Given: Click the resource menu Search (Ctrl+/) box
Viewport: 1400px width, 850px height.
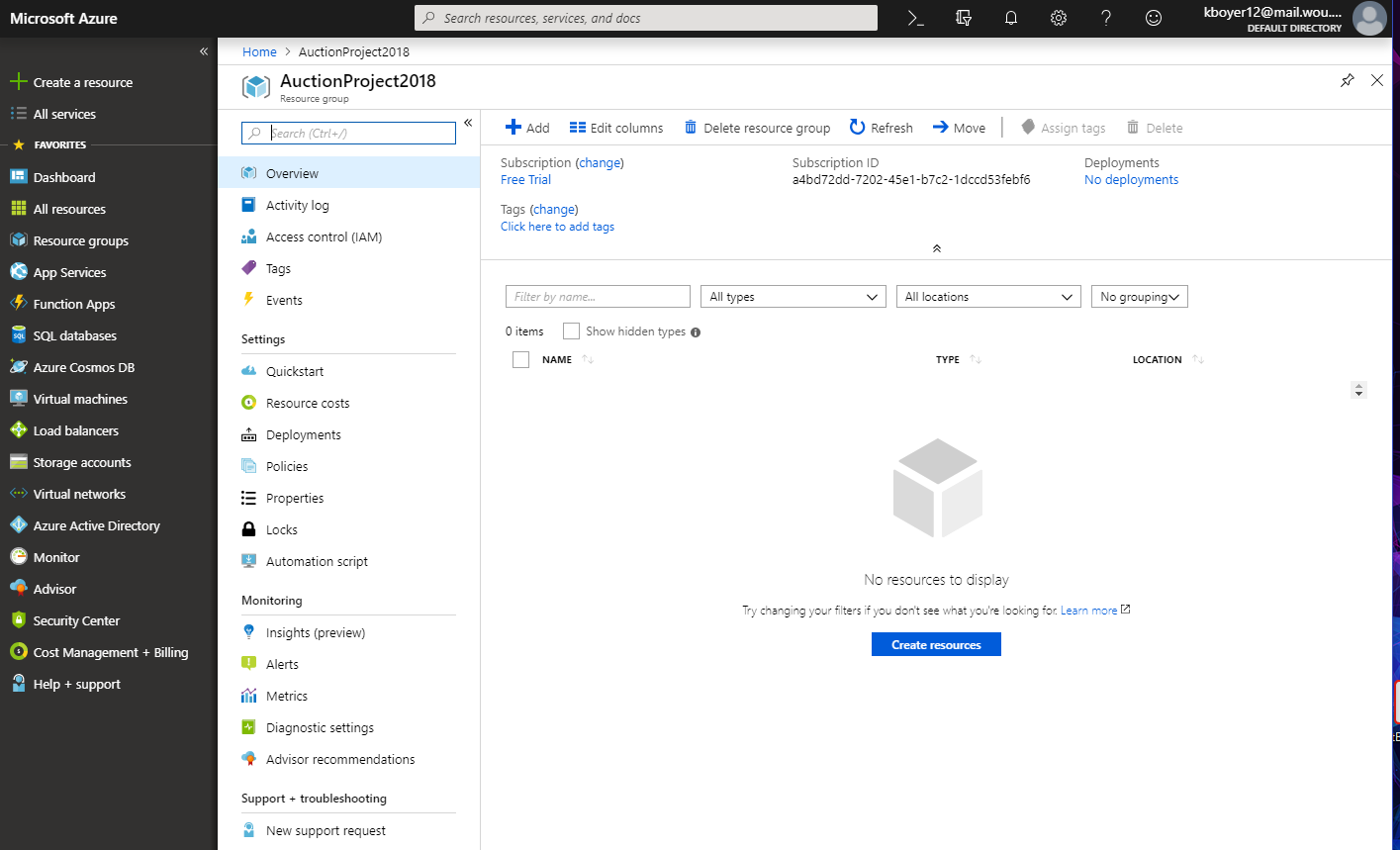Looking at the screenshot, I should coord(349,133).
